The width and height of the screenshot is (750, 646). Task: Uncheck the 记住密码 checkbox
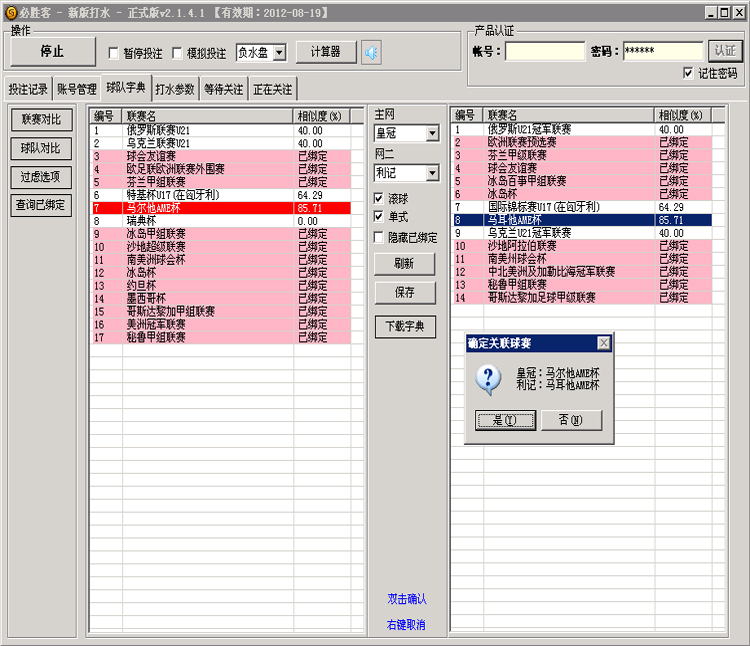click(x=688, y=73)
